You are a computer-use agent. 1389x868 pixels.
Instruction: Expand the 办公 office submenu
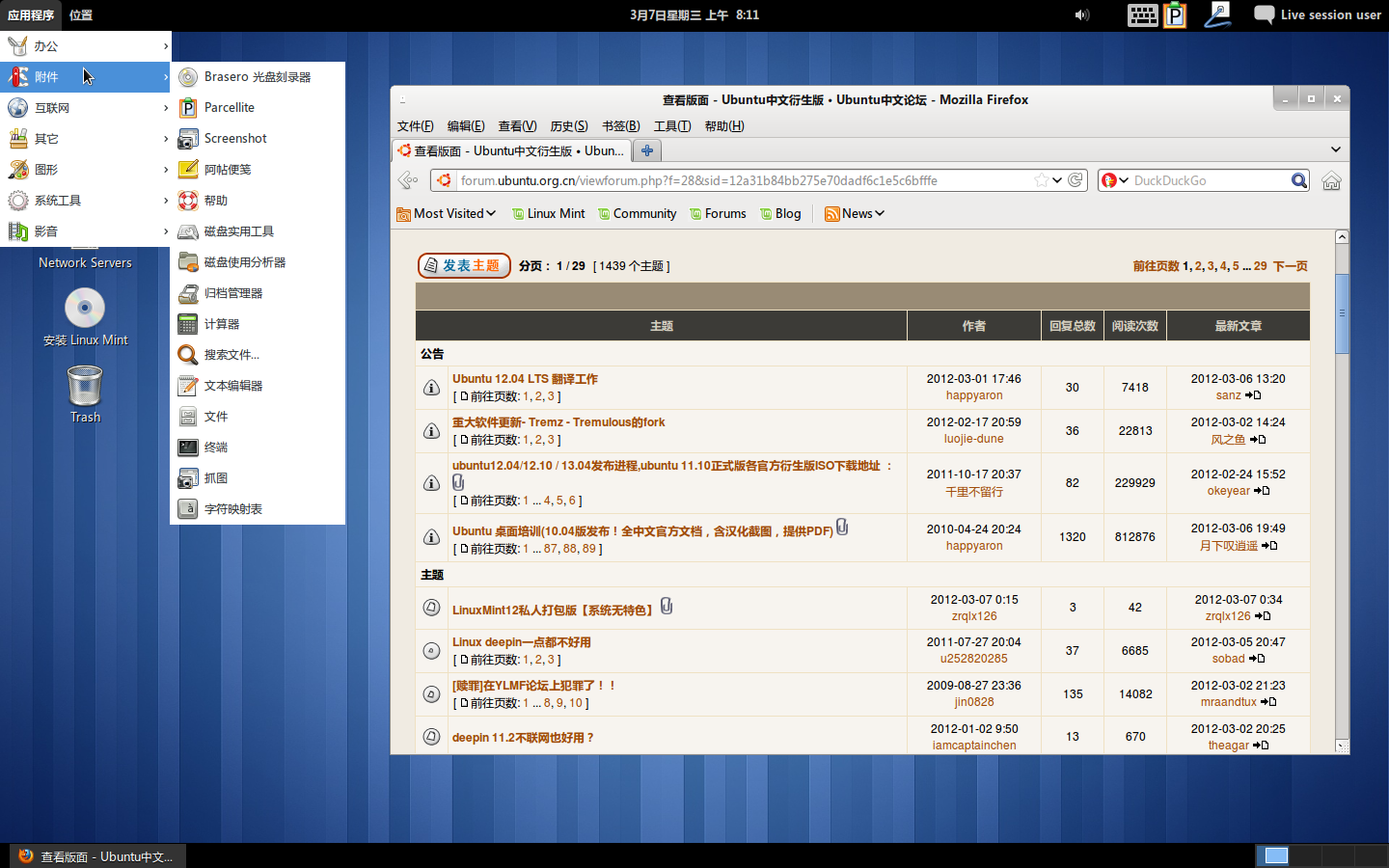pos(85,46)
